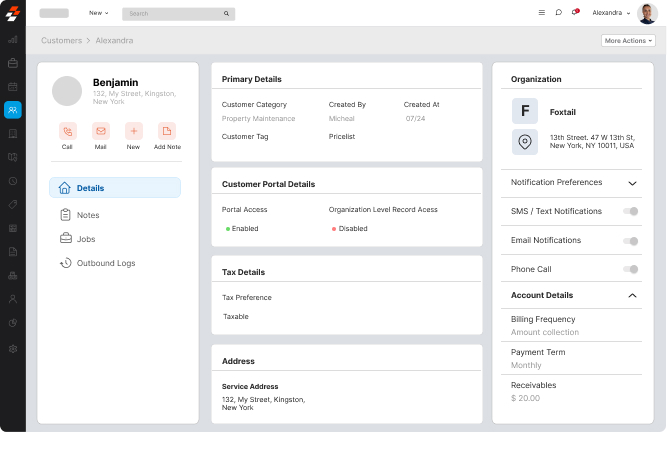Click the organization location pin icon

[x=524, y=142]
